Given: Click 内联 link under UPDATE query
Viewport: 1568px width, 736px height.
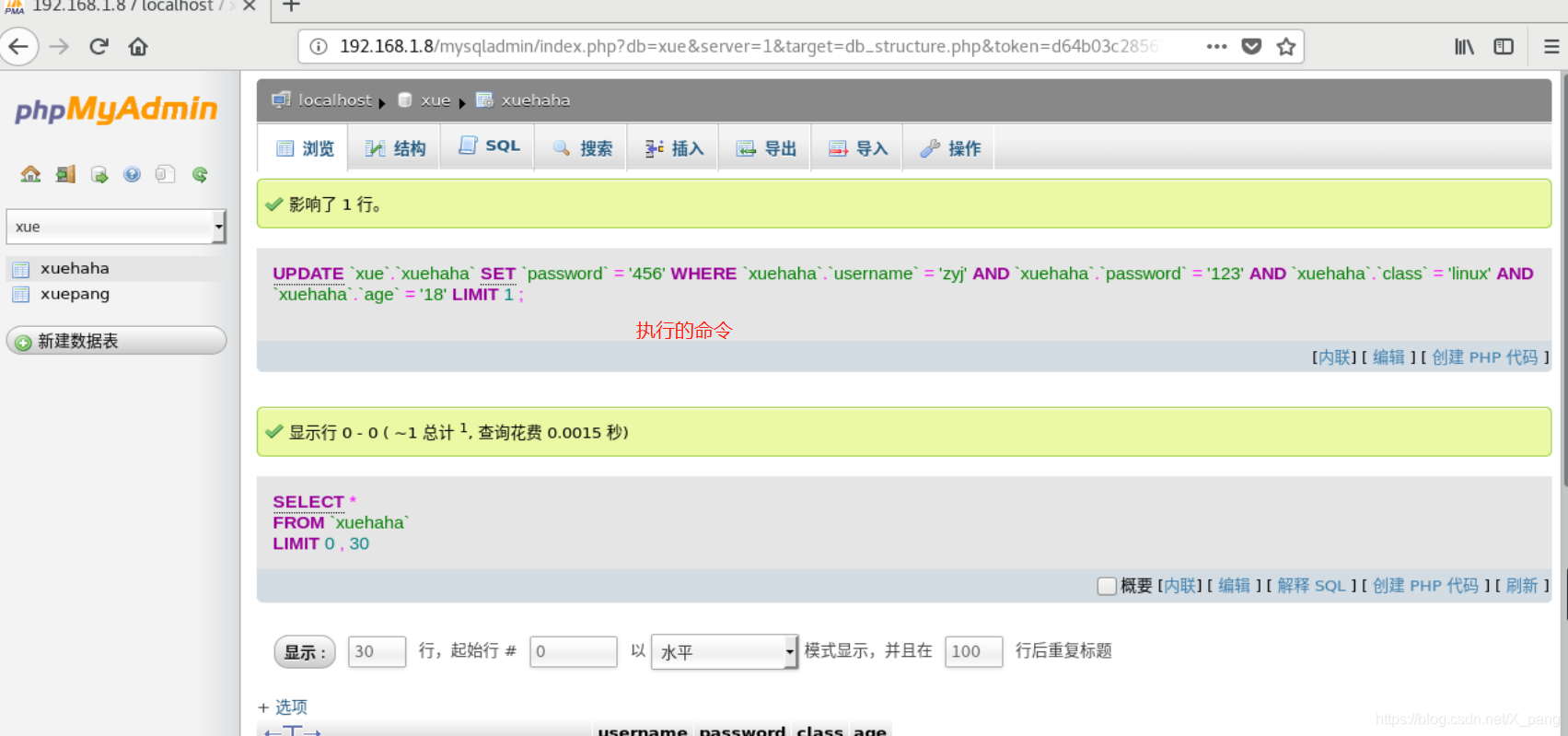Looking at the screenshot, I should (1334, 357).
